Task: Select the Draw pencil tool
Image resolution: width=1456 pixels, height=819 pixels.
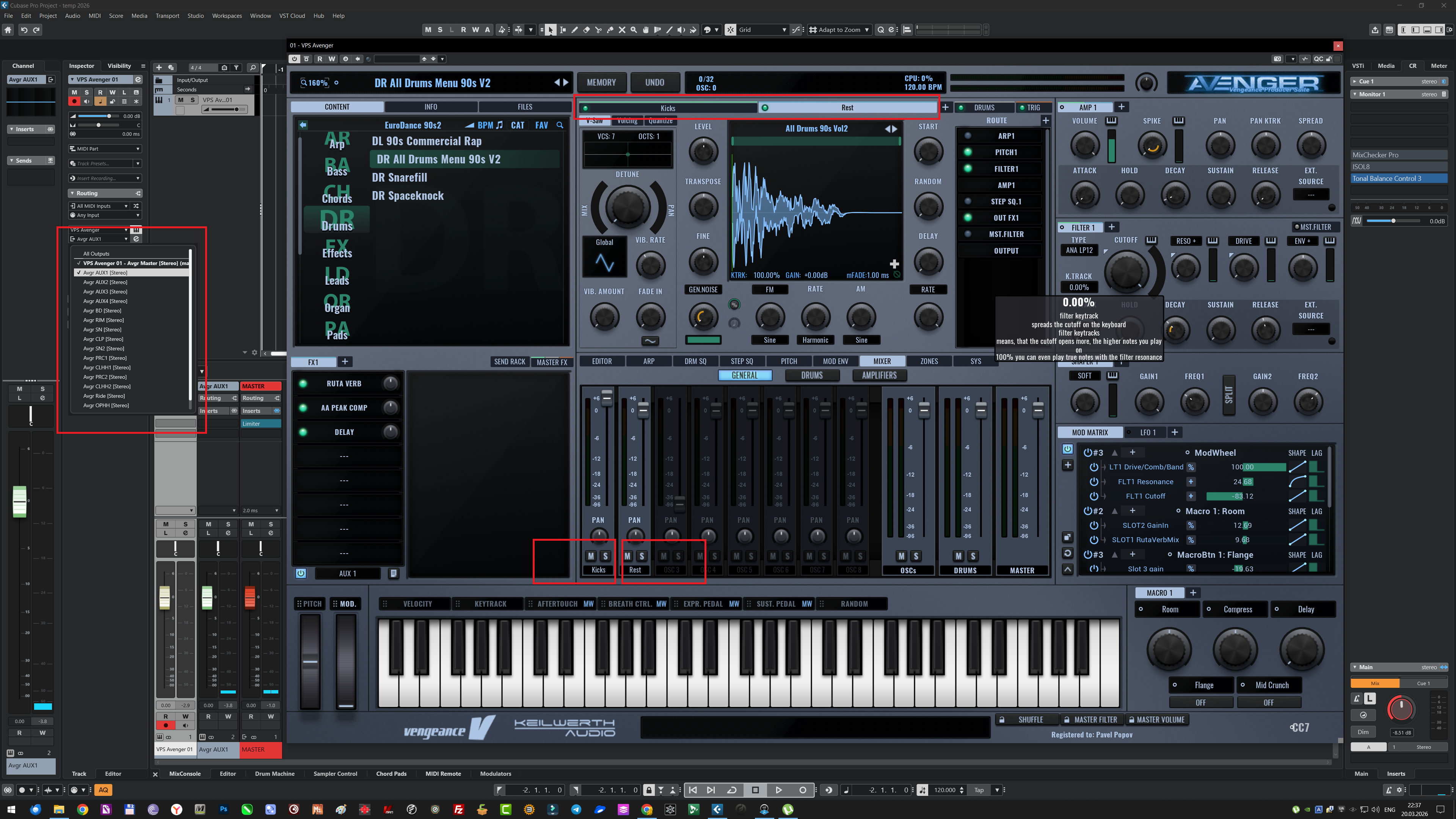Action: [x=574, y=30]
